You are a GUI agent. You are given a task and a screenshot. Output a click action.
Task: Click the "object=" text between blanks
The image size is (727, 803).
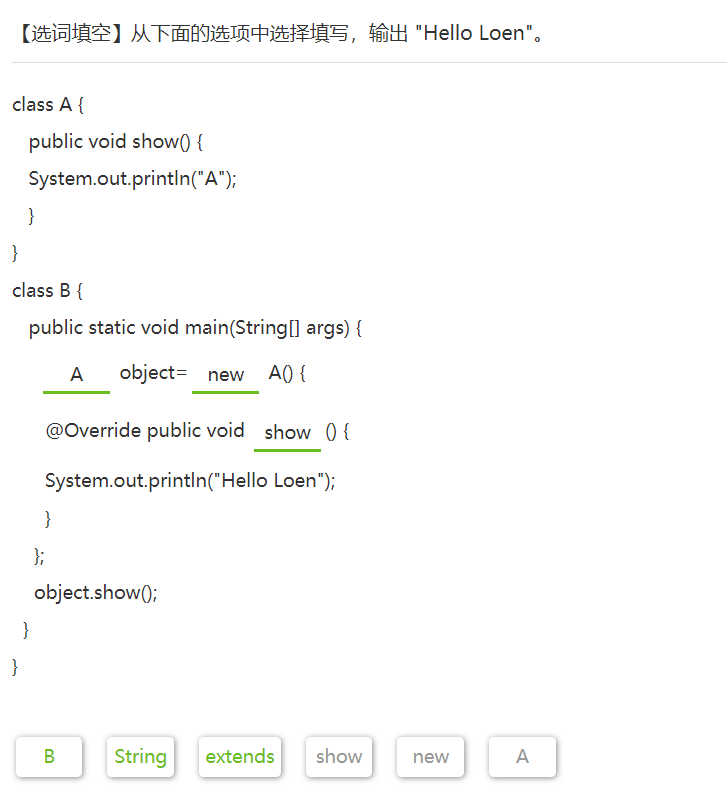coord(153,373)
